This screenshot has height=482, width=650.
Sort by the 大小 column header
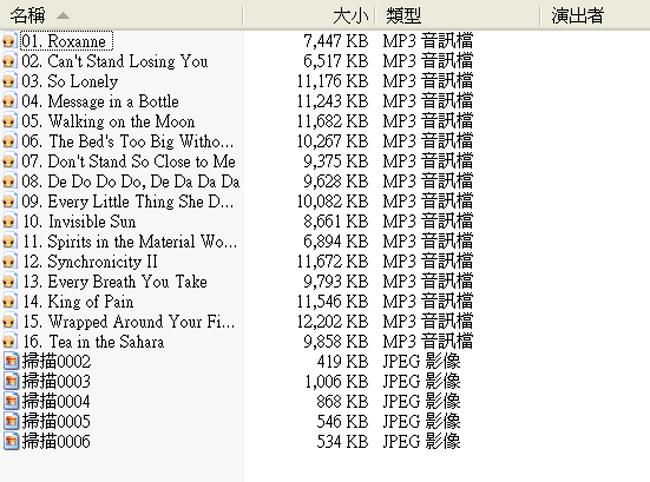click(309, 16)
